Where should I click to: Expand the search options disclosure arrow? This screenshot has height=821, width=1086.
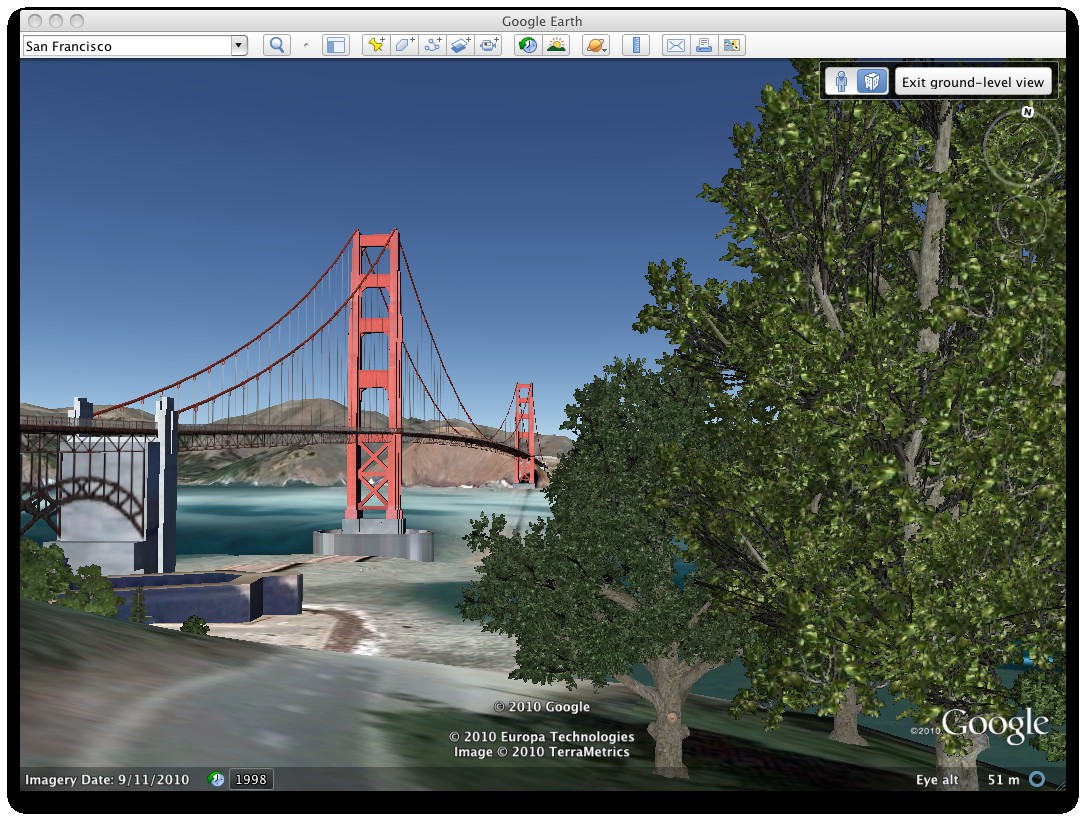click(306, 45)
